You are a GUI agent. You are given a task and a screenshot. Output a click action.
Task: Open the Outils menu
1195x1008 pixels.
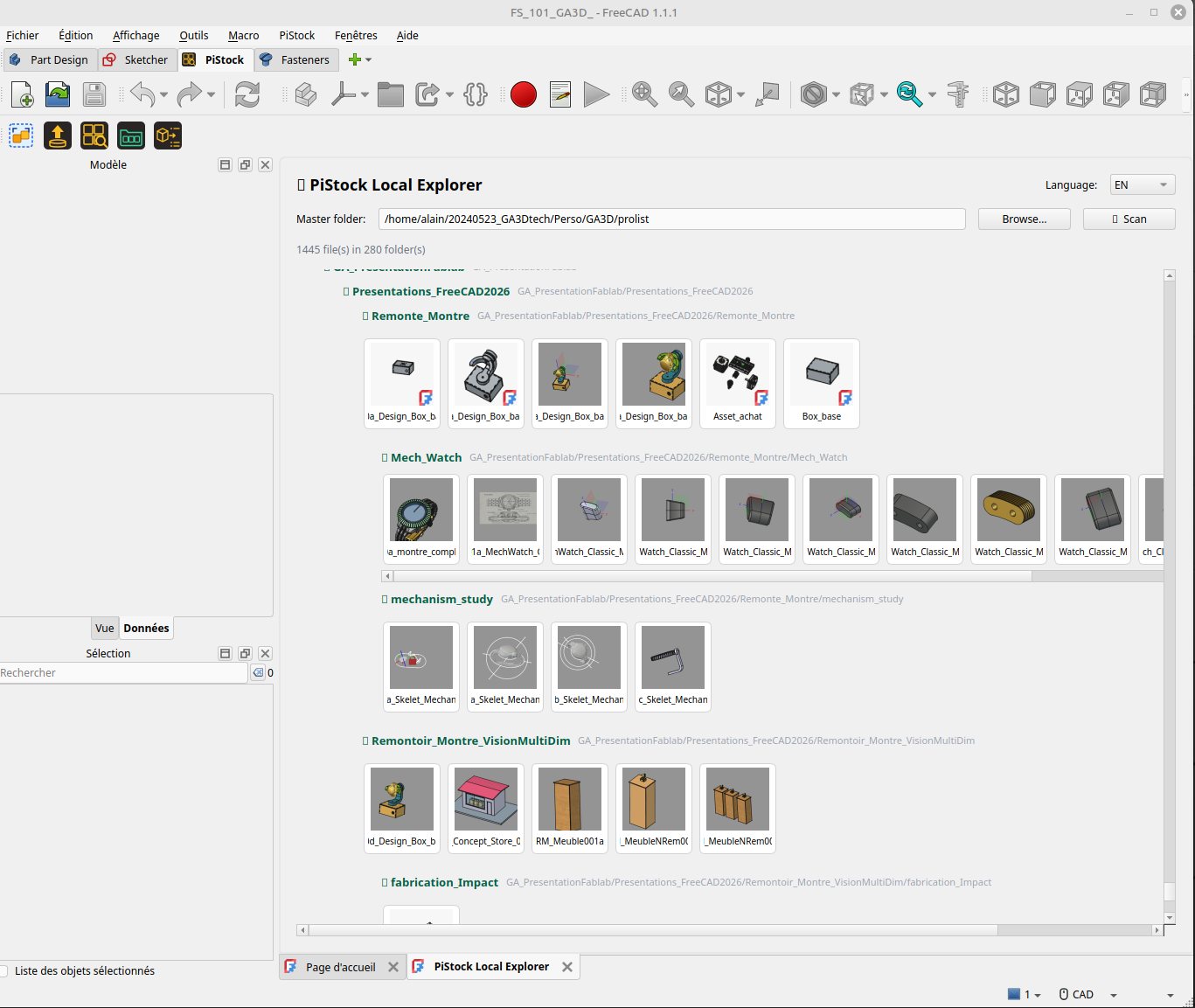[x=194, y=36]
